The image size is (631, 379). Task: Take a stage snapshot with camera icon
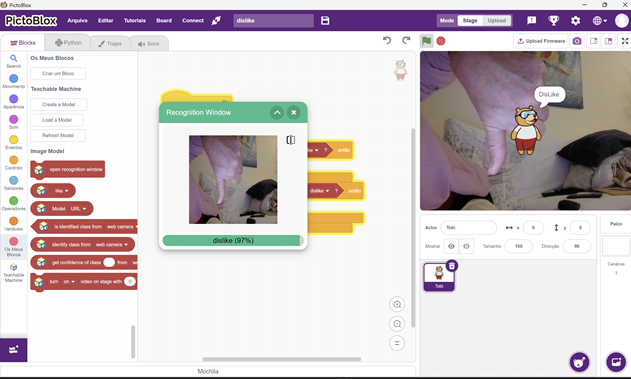pyautogui.click(x=577, y=41)
